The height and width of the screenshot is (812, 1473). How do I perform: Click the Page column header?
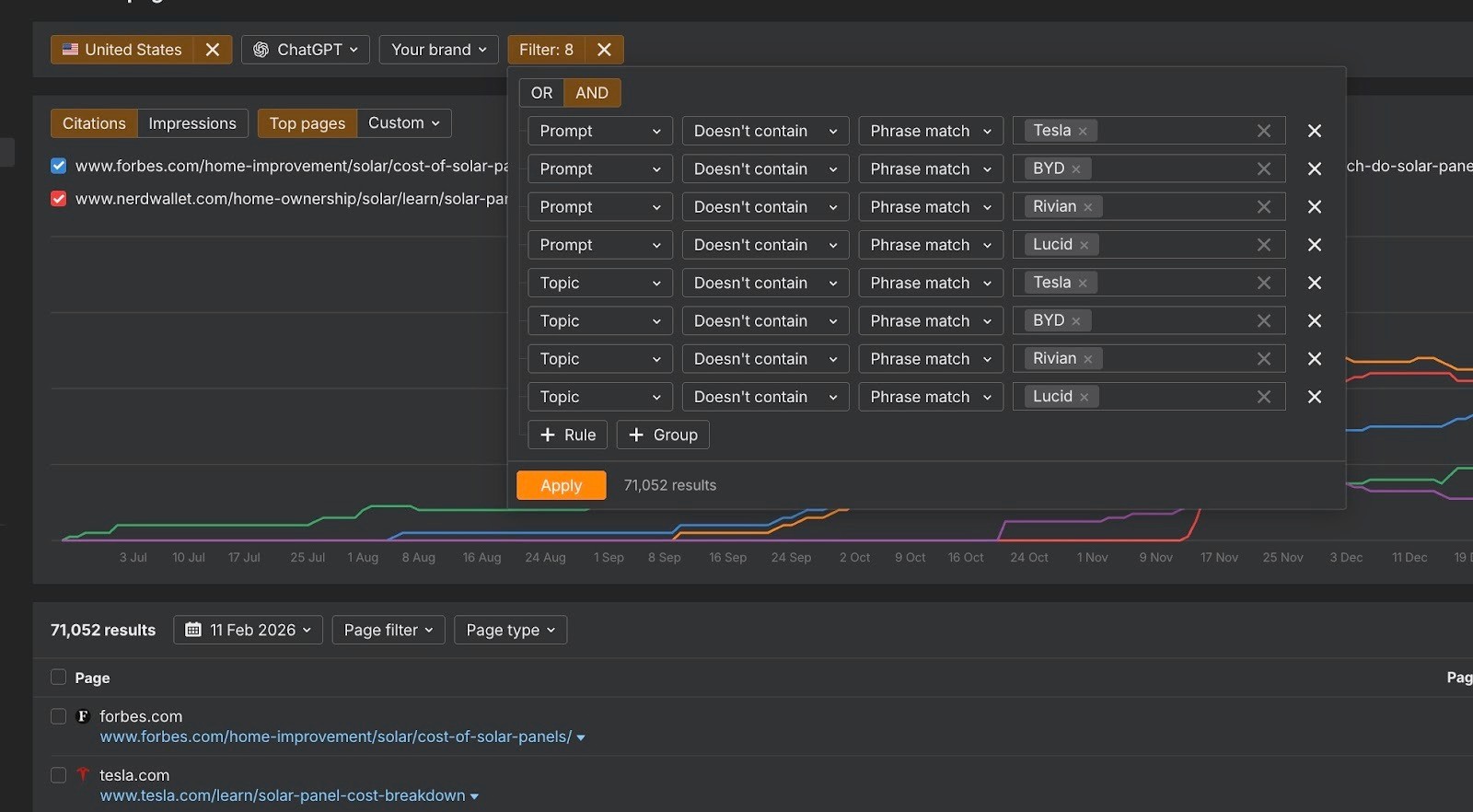click(x=92, y=678)
